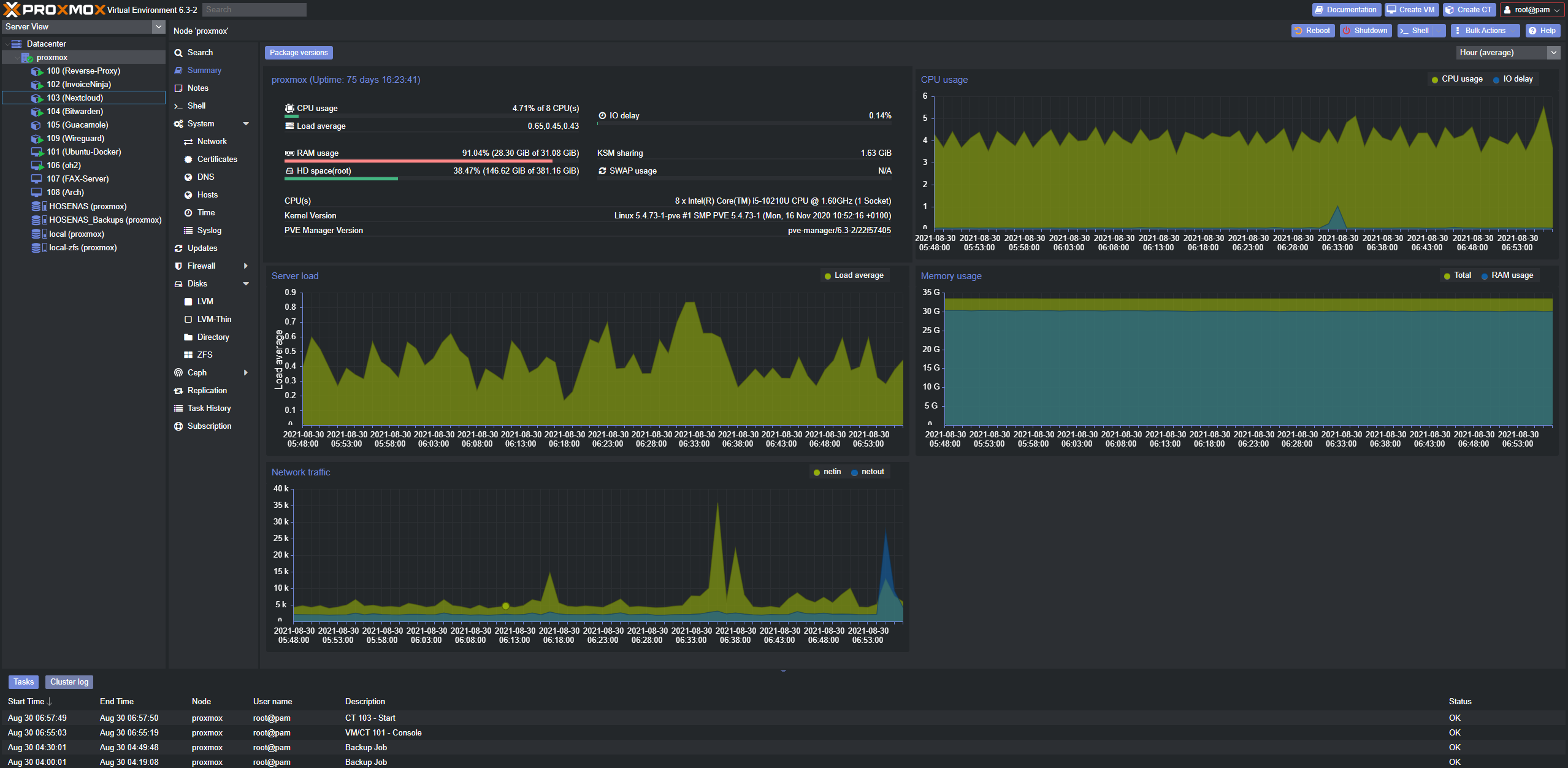The height and width of the screenshot is (768, 1568).
Task: Click the Notes page icon
Action: pyautogui.click(x=178, y=88)
